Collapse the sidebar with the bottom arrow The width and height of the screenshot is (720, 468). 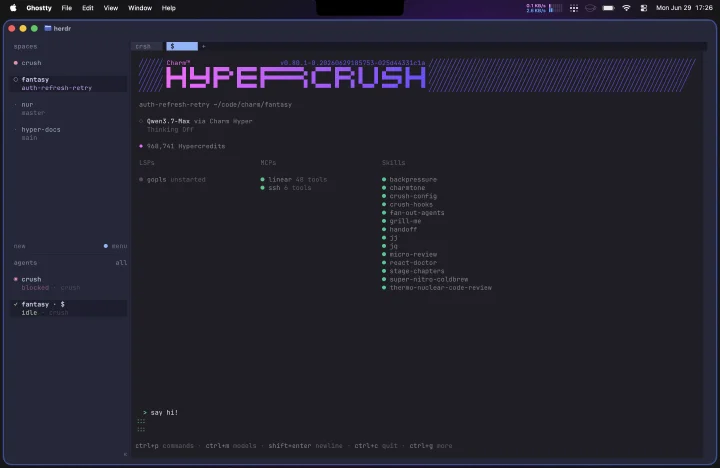pos(125,454)
